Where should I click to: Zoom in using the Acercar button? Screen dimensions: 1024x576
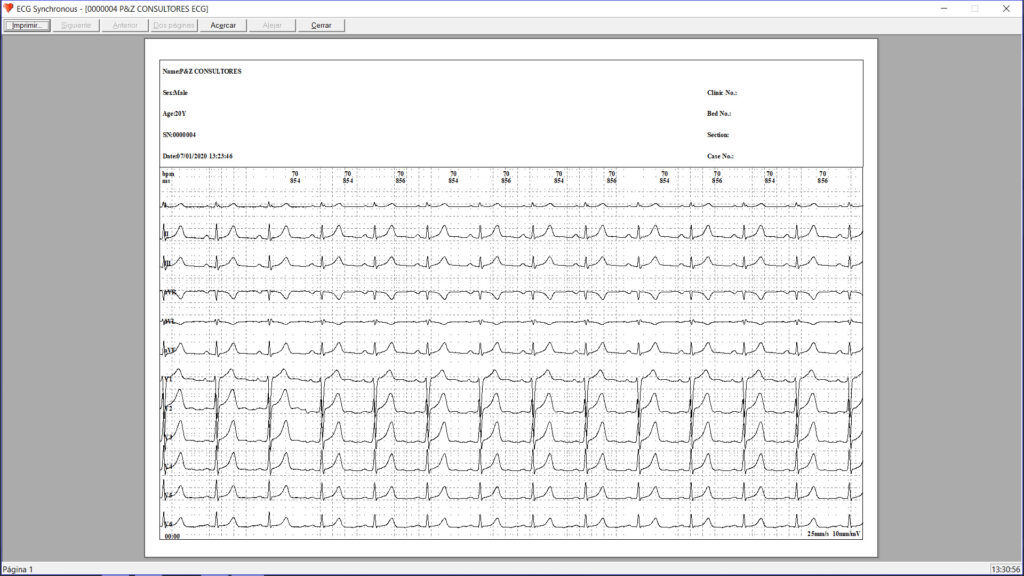coord(222,25)
